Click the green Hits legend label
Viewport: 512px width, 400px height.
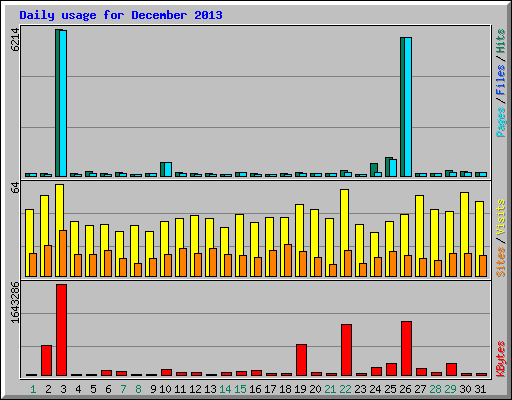[500, 41]
